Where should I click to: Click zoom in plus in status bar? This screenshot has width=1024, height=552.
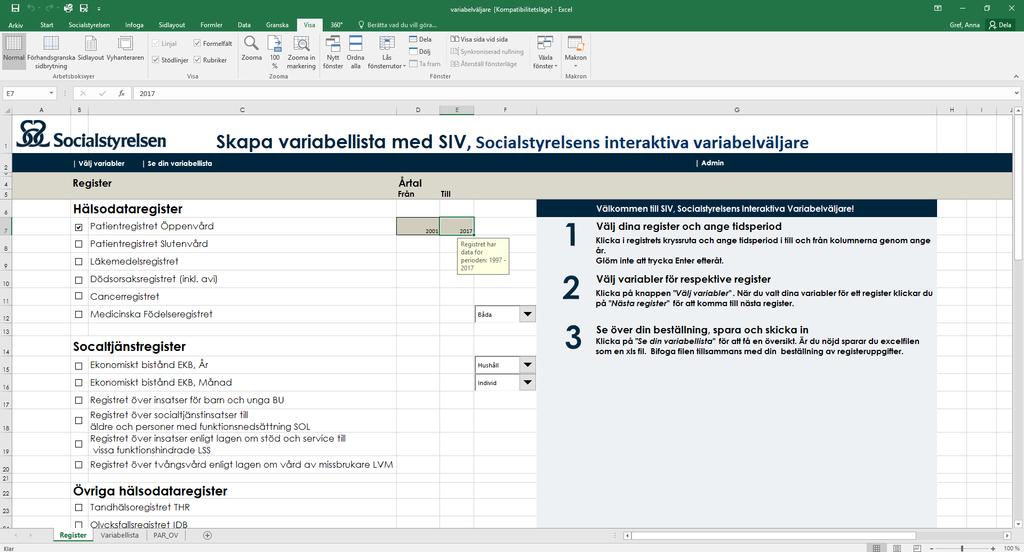[x=992, y=548]
